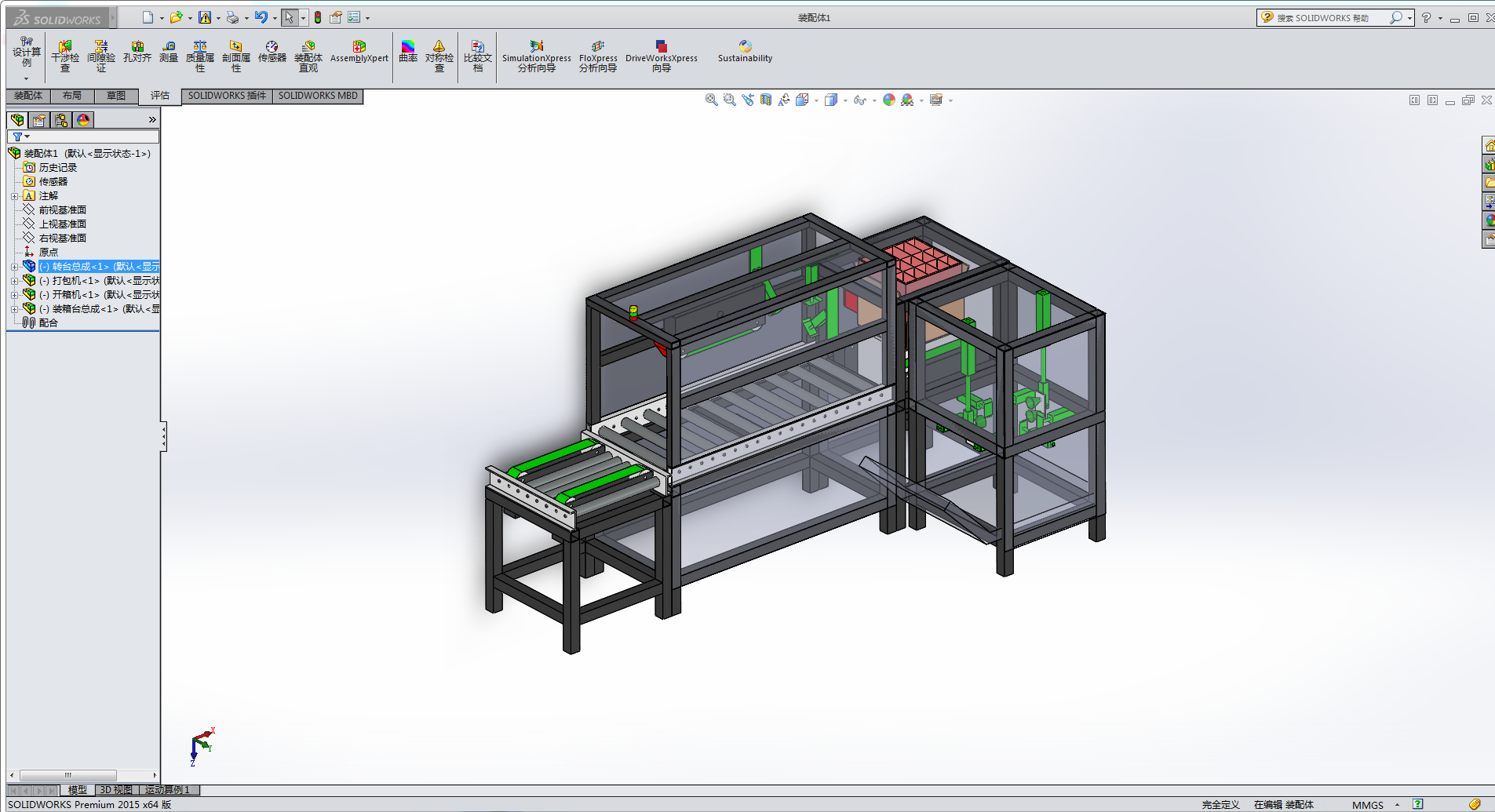This screenshot has height=812, width=1495.
Task: Open the edit appearance color ball
Action: point(888,100)
